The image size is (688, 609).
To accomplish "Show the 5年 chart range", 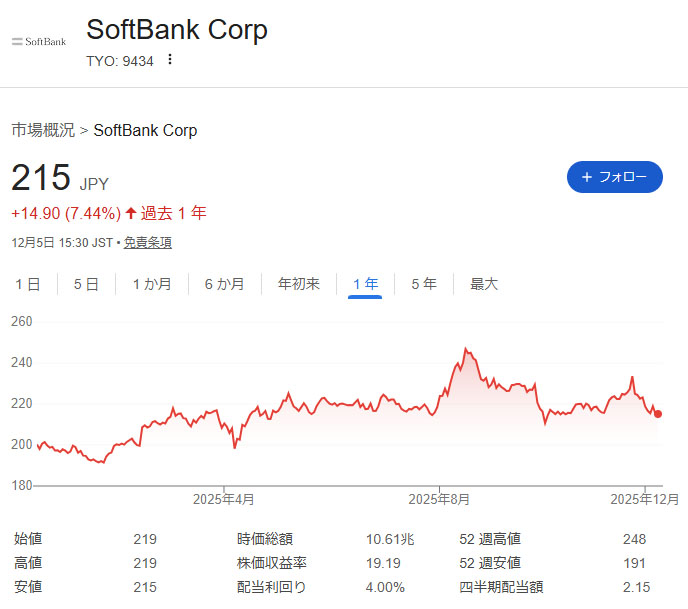I will coord(423,284).
